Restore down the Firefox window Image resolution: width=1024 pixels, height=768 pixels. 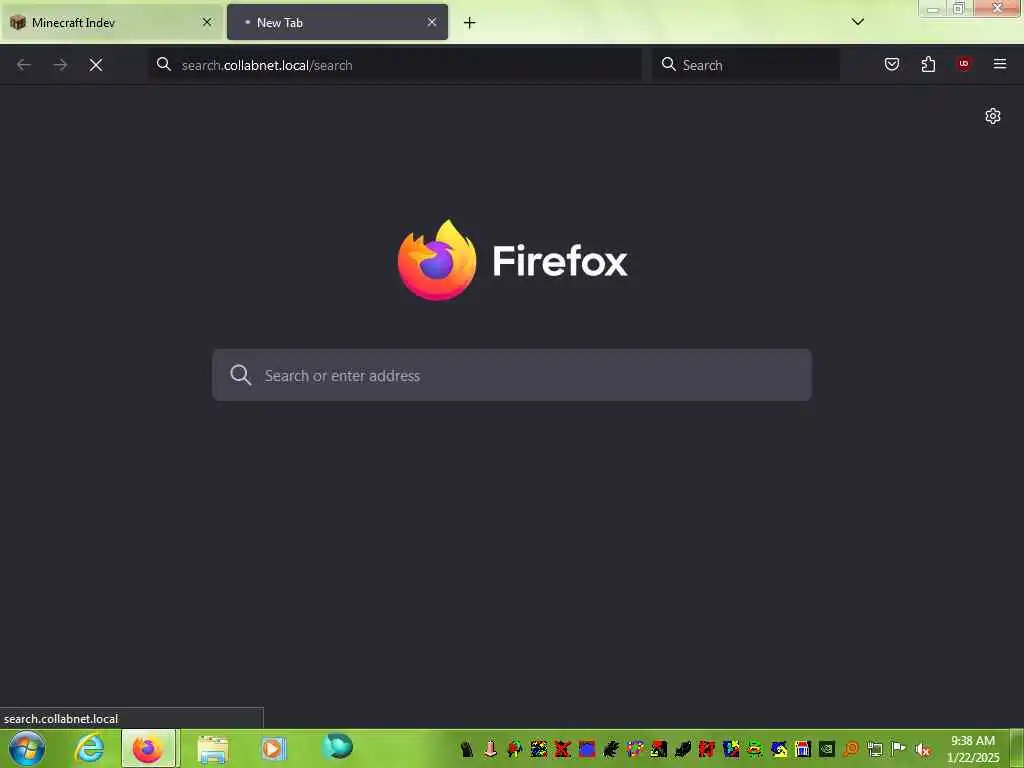pyautogui.click(x=959, y=8)
